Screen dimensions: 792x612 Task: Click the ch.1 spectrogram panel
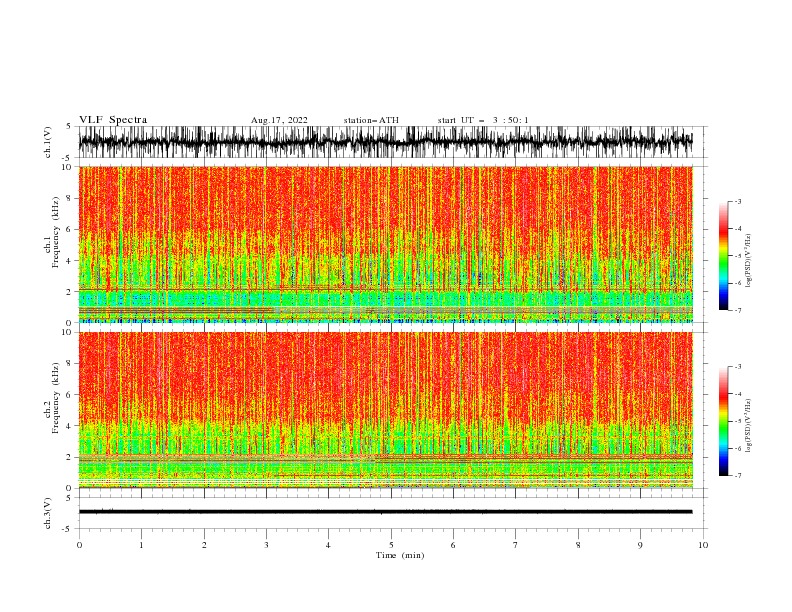pos(385,244)
